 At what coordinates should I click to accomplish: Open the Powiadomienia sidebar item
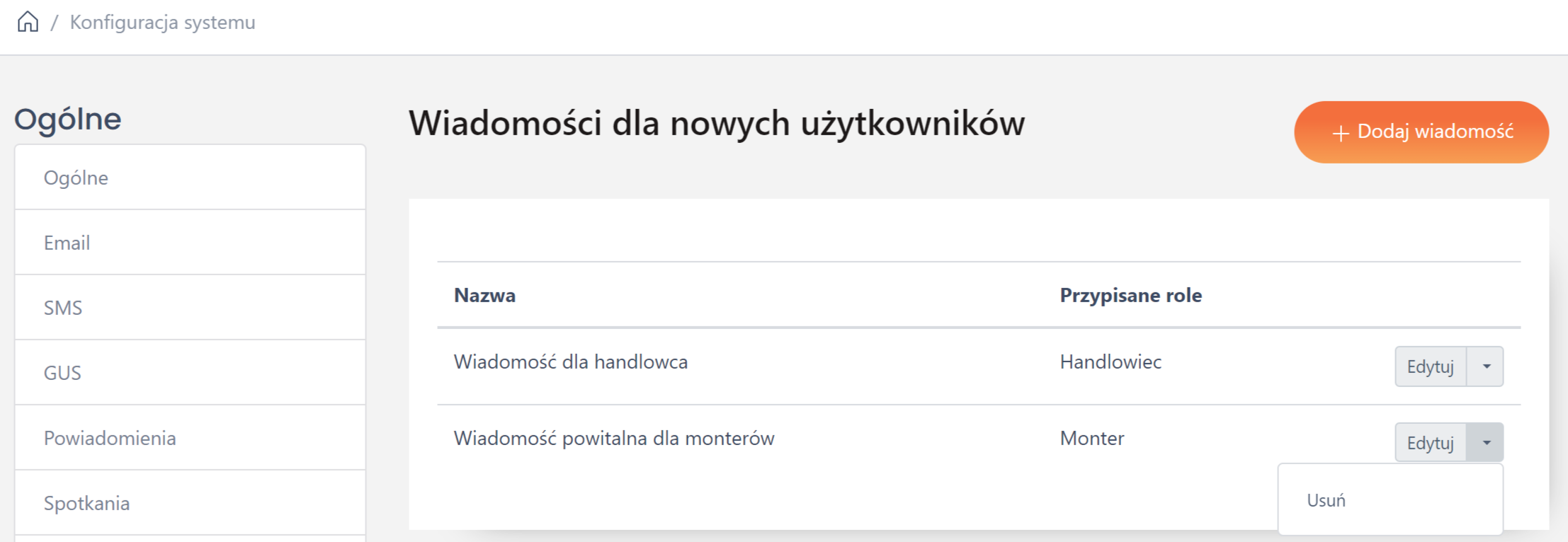click(x=110, y=438)
